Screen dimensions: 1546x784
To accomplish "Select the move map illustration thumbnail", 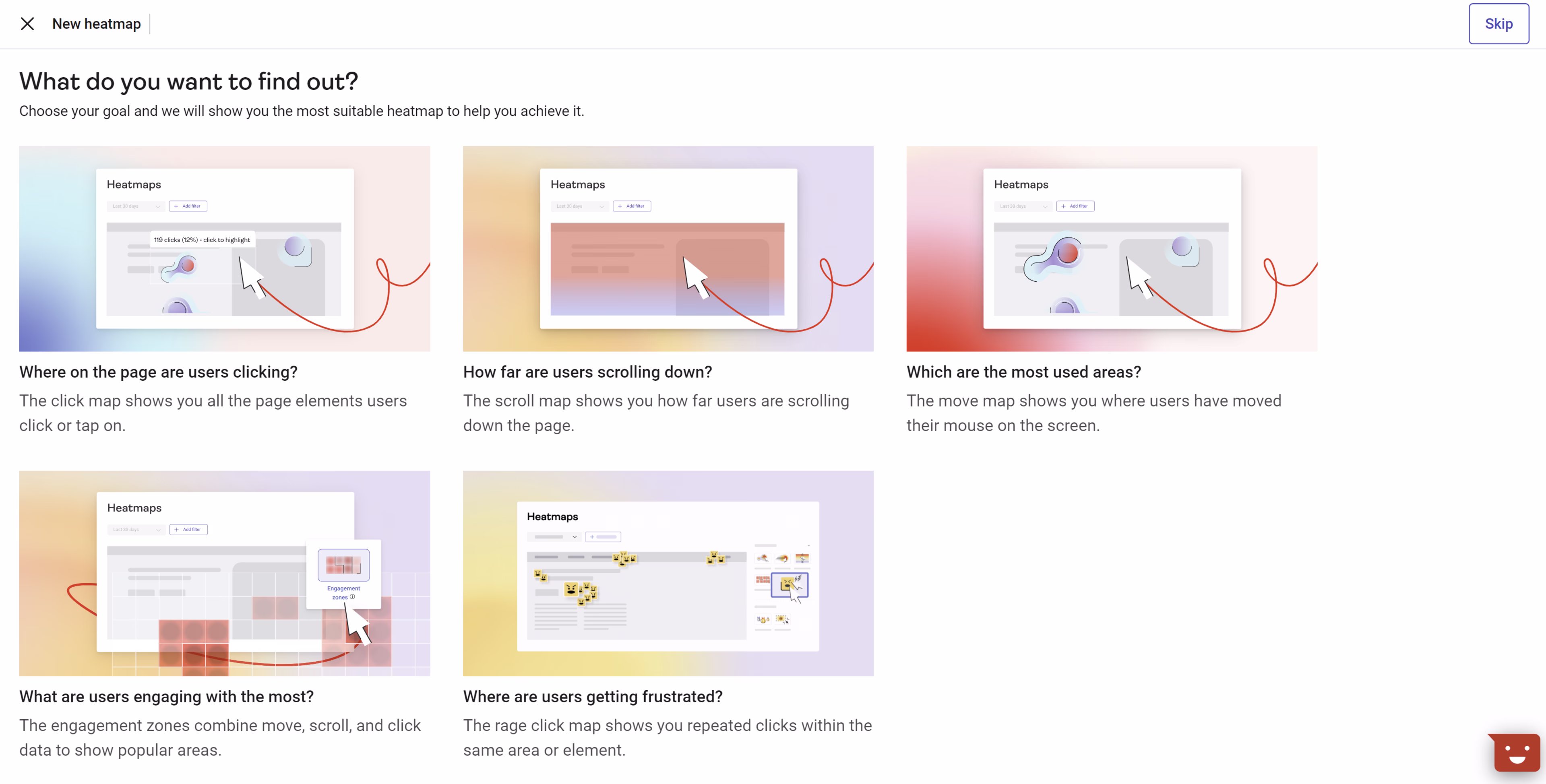I will (1111, 248).
